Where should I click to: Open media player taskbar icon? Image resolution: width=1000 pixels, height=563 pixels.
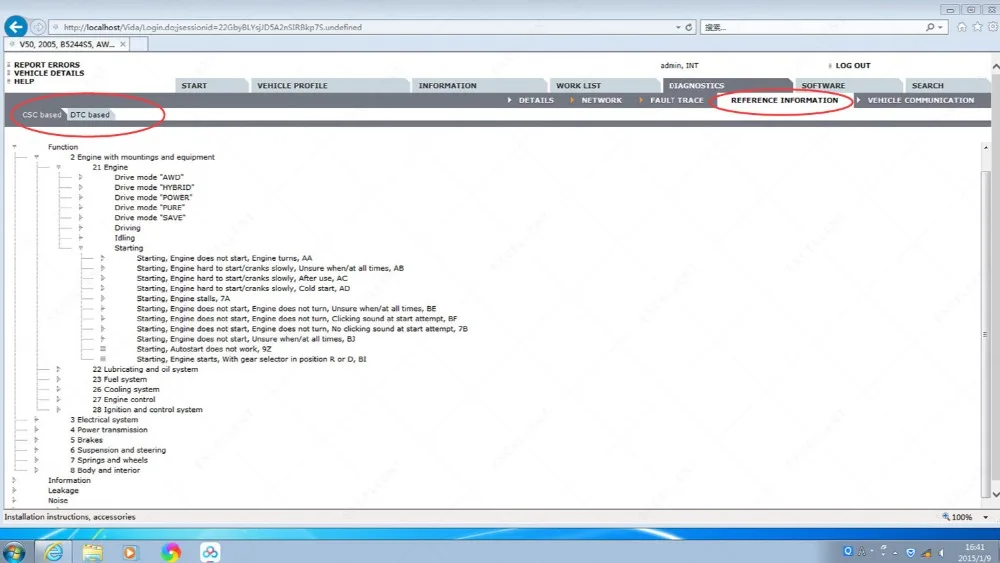coord(130,552)
